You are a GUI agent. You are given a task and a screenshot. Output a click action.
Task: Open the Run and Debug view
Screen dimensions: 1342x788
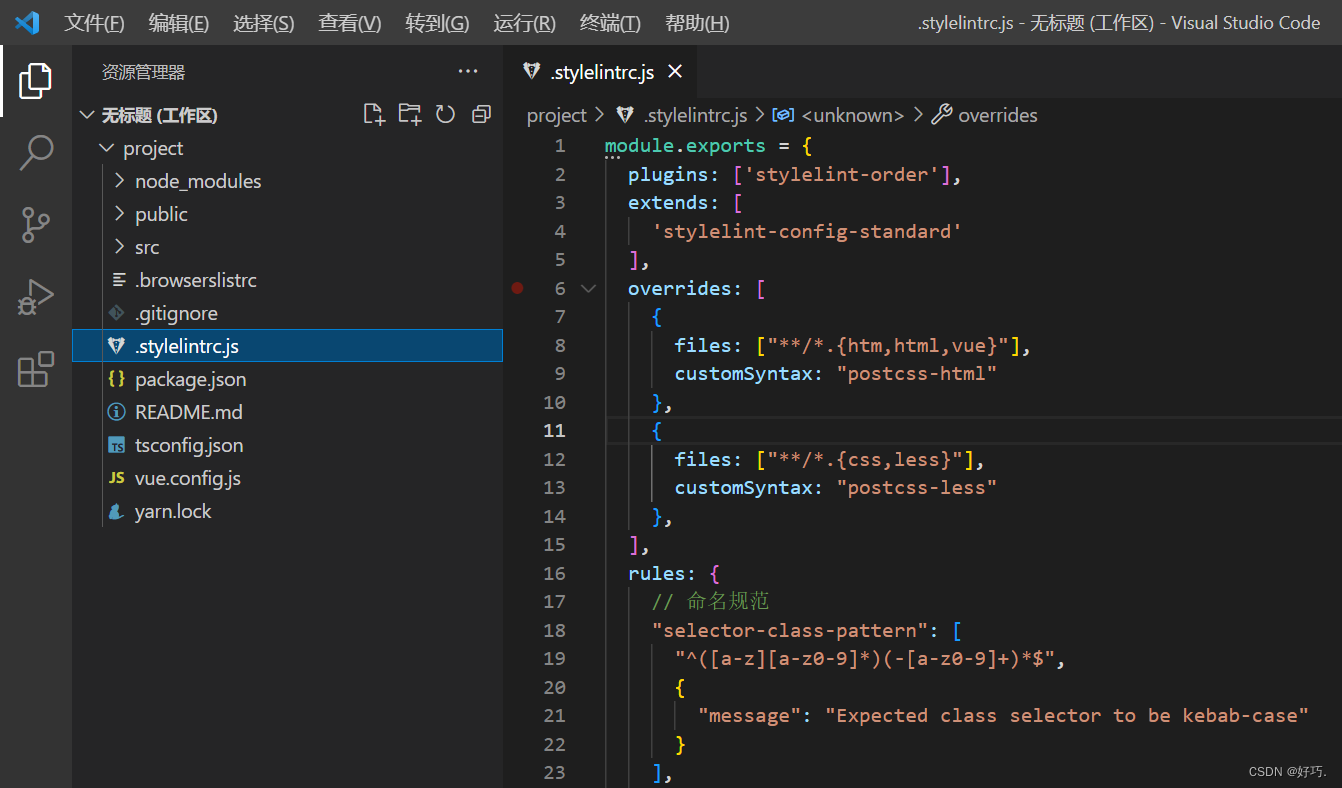[x=35, y=297]
